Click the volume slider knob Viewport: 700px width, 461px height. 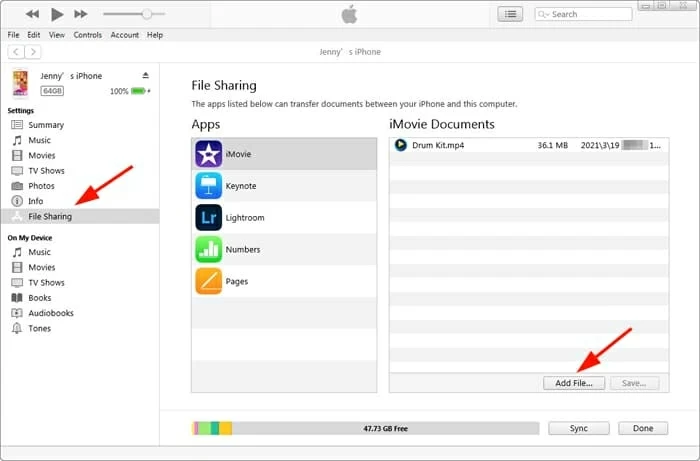tap(147, 14)
